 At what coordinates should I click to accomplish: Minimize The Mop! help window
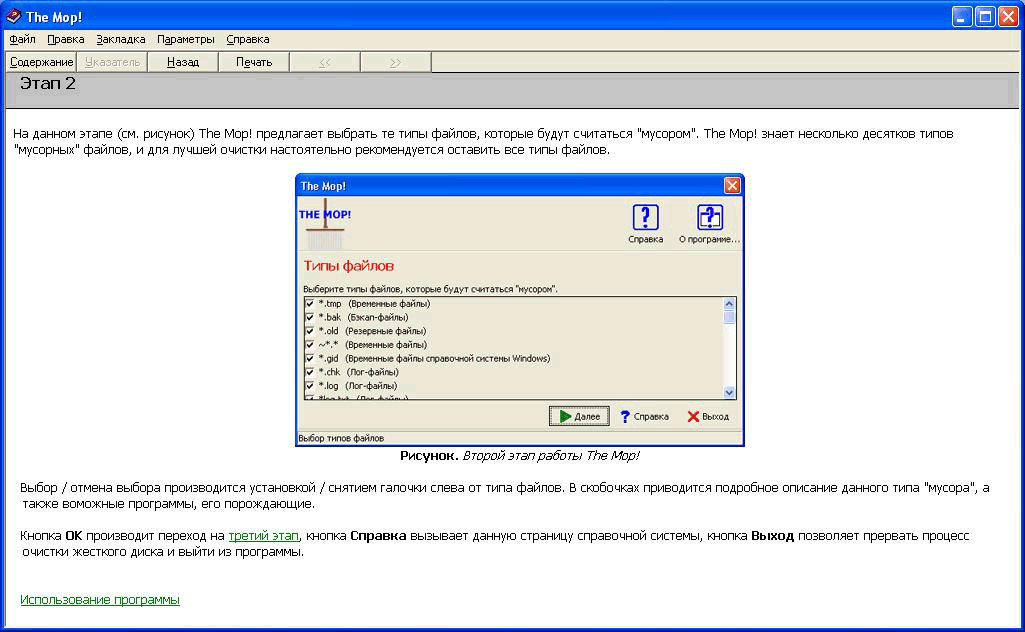[x=962, y=16]
